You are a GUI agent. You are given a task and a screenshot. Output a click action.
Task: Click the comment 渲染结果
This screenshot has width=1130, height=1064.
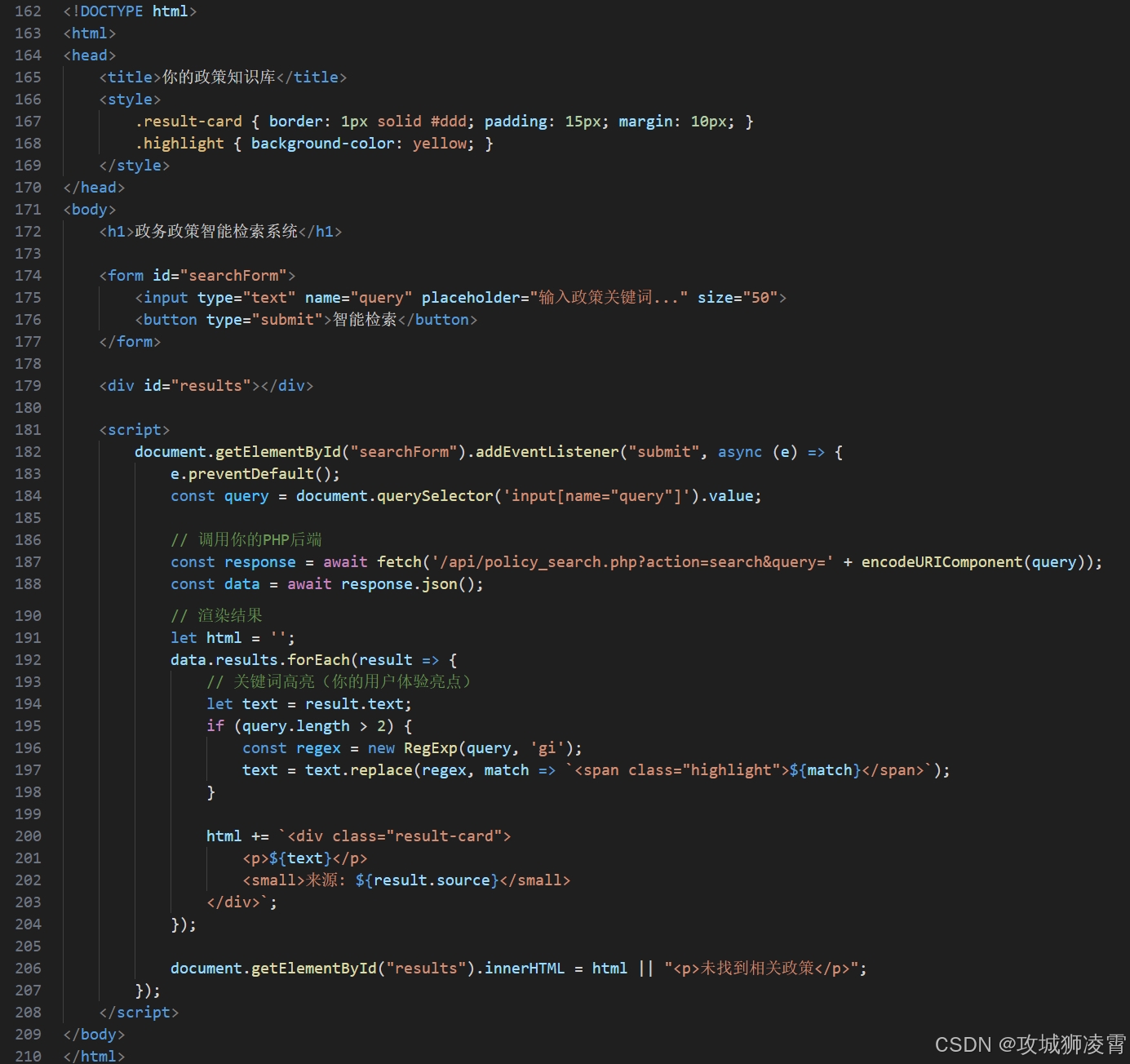point(216,616)
